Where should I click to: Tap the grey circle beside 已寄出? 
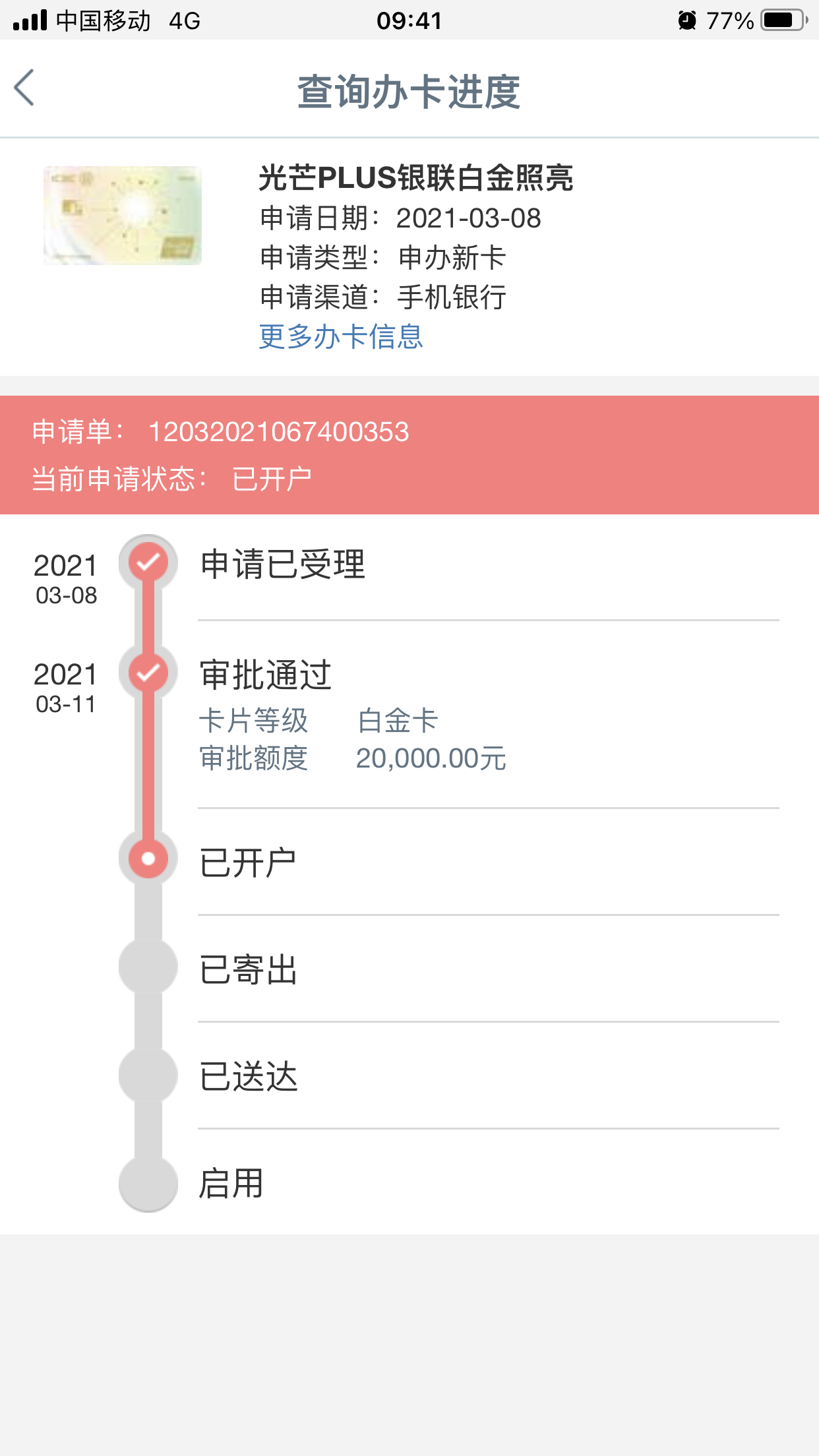click(x=148, y=966)
